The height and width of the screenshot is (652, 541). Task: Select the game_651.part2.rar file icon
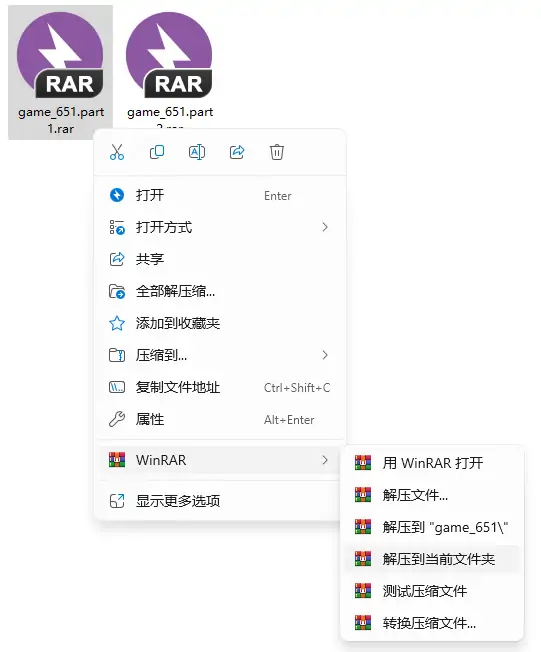coord(169,55)
